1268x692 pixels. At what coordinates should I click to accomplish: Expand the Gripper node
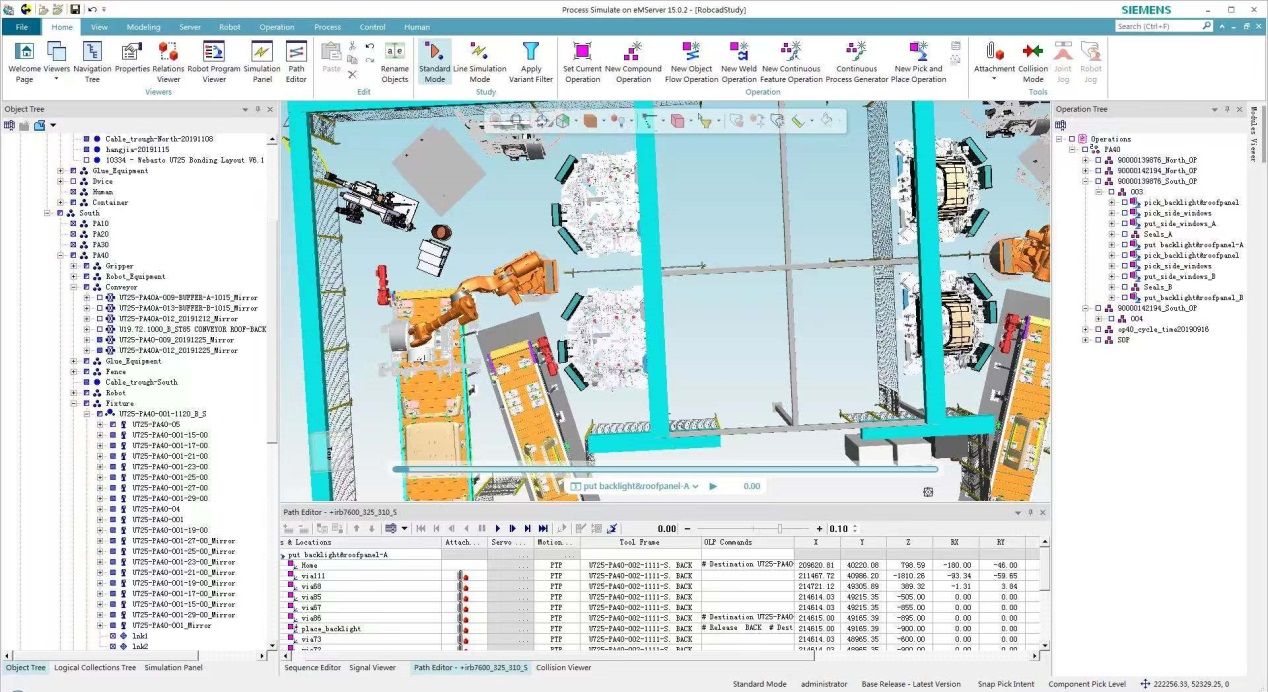[73, 266]
